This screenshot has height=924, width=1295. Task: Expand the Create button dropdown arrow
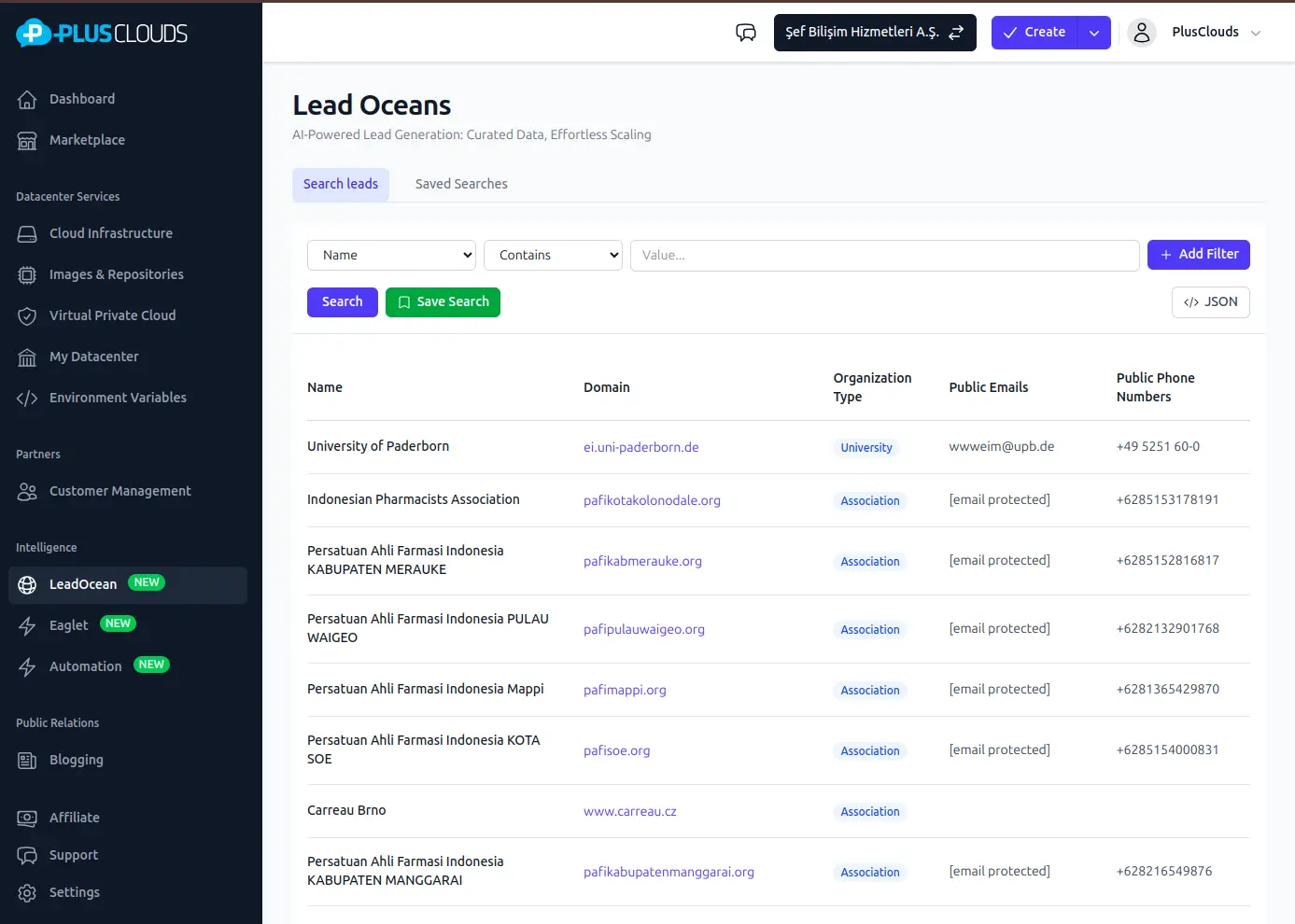coord(1093,32)
